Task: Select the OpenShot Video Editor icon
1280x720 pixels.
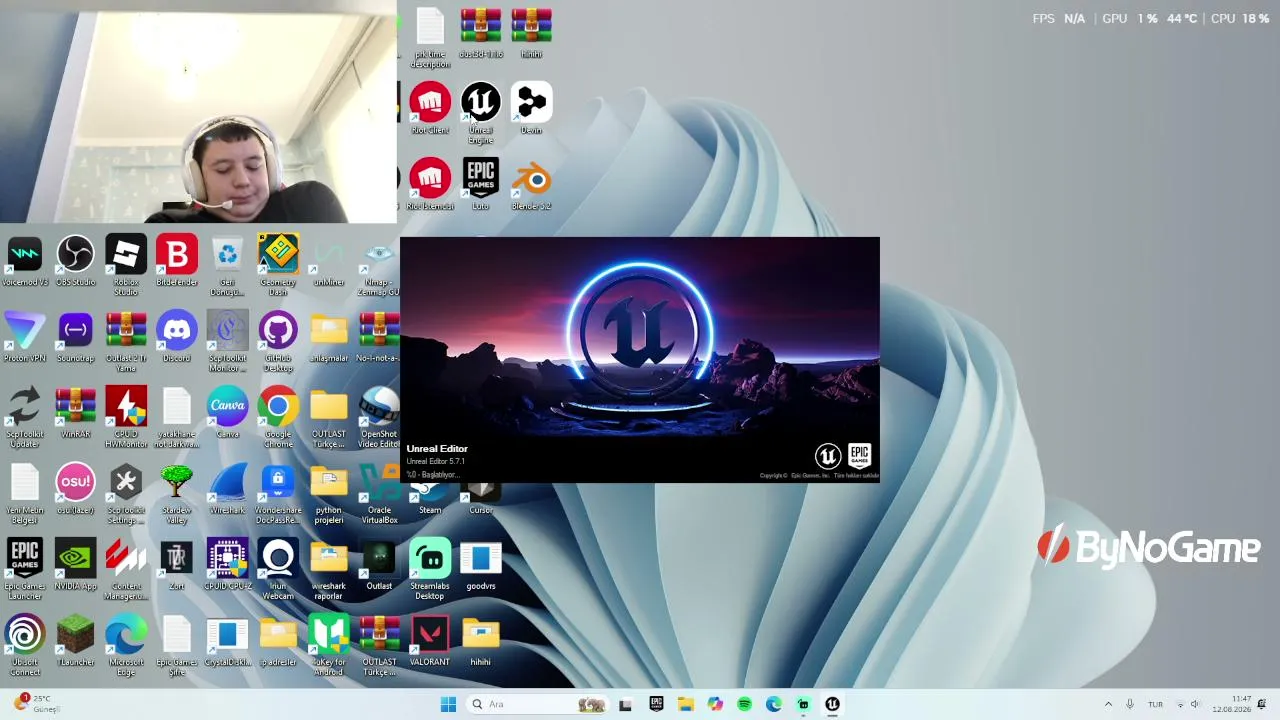Action: tap(380, 418)
